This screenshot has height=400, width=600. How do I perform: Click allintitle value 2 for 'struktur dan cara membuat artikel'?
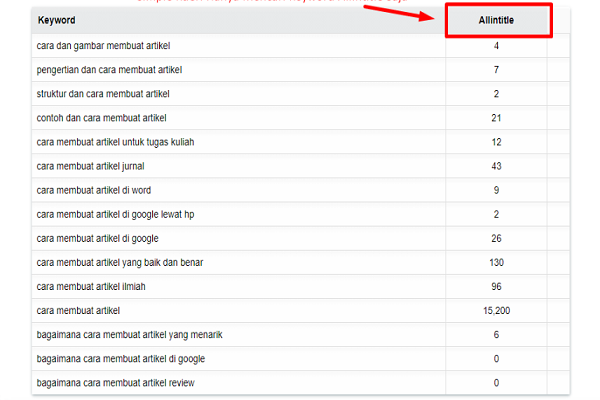tap(496, 94)
